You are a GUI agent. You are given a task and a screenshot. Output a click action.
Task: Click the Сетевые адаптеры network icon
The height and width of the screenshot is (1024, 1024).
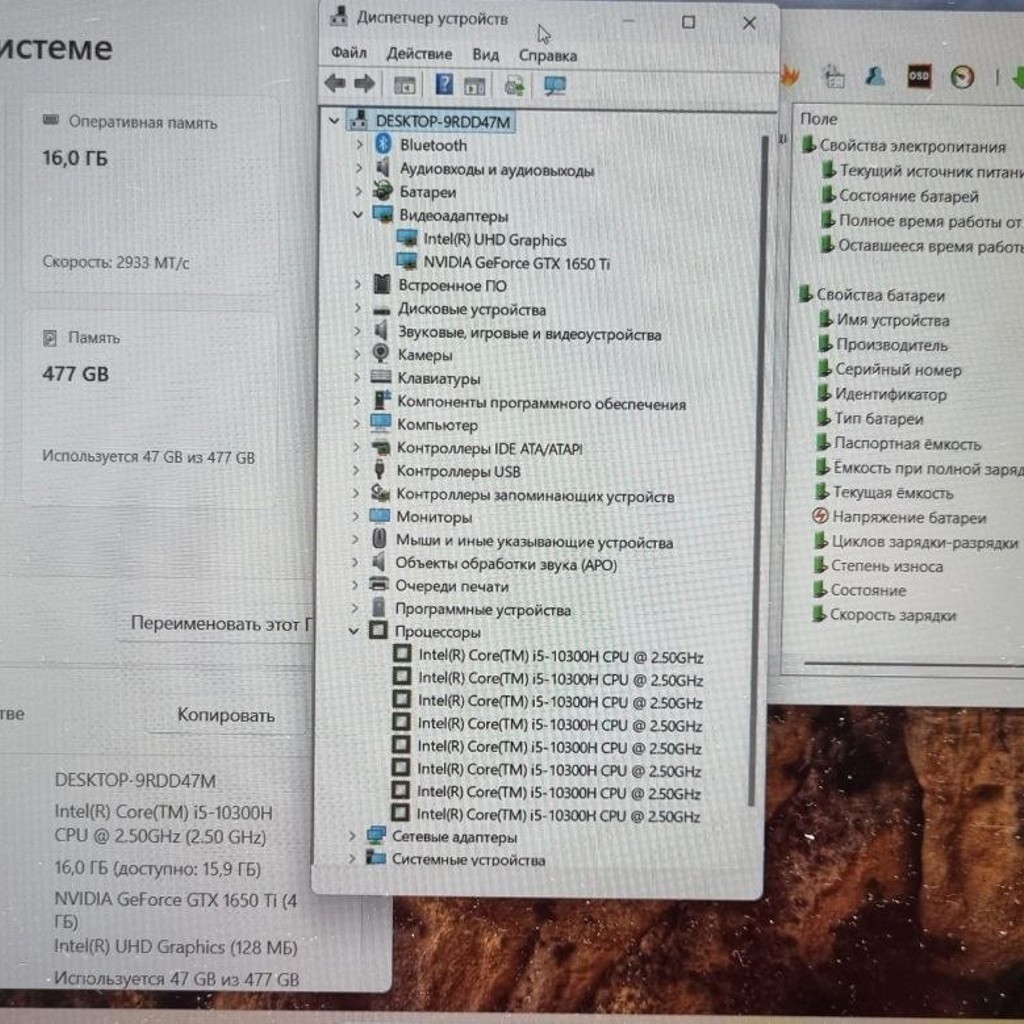click(x=376, y=835)
